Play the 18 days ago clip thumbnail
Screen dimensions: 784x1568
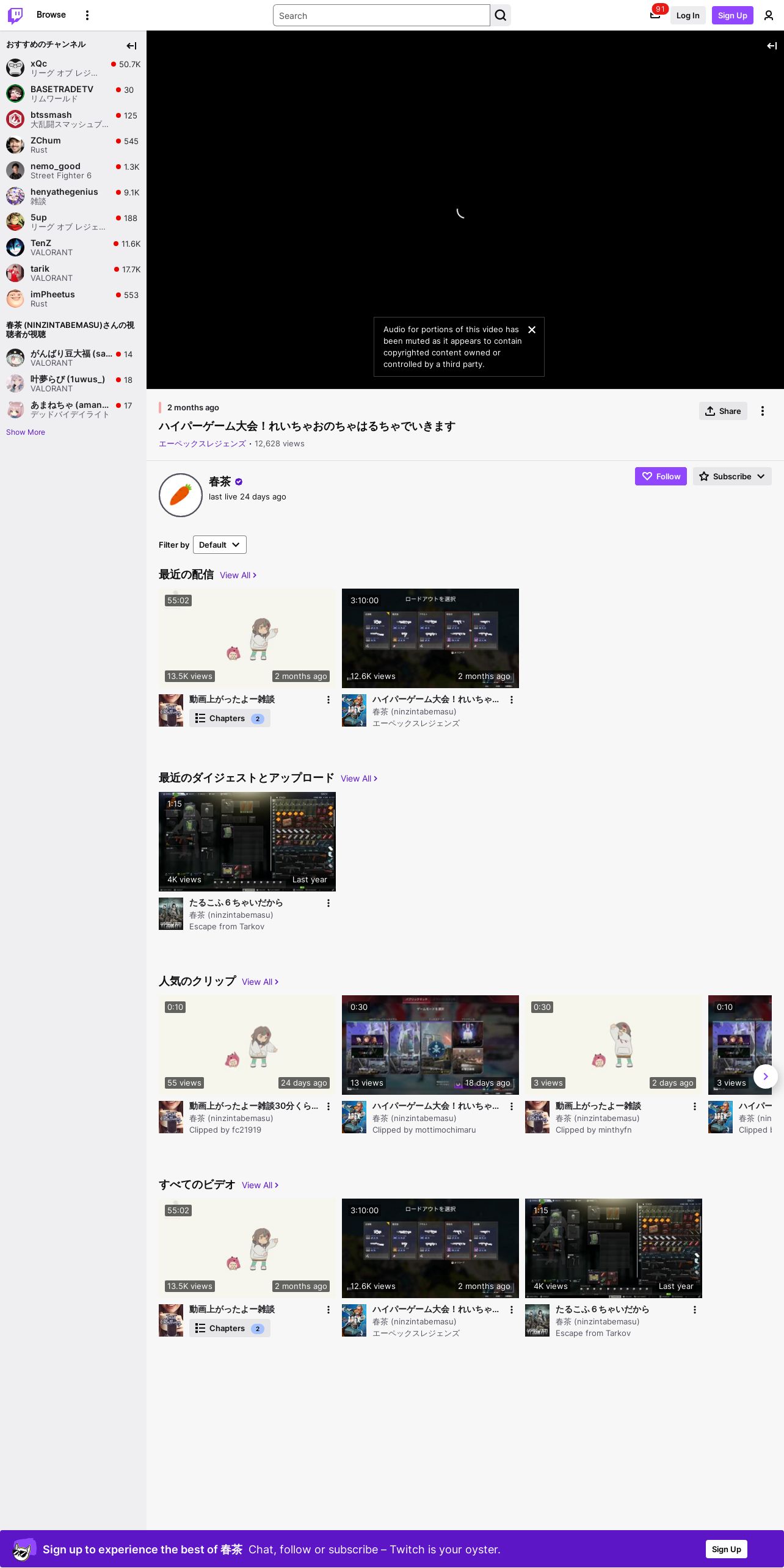pyautogui.click(x=430, y=1045)
